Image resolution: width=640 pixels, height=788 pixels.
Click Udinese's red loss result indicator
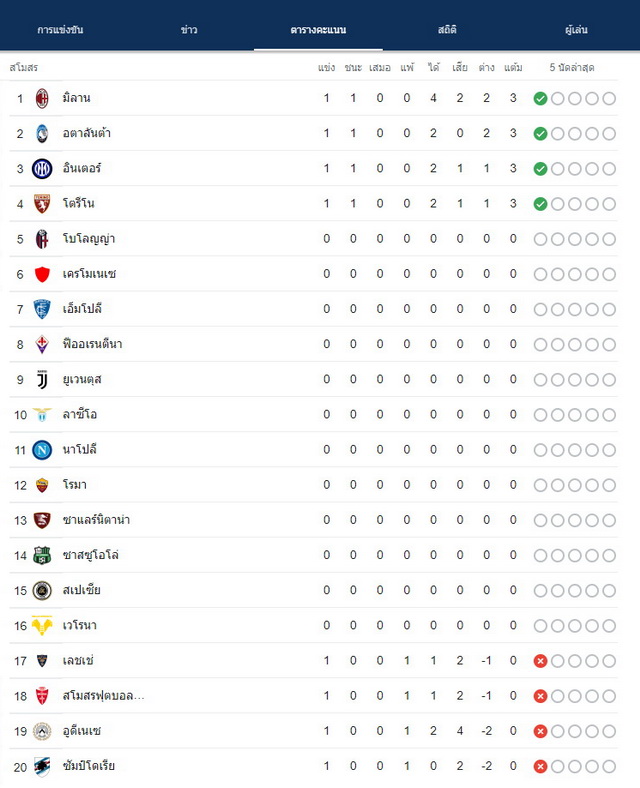(540, 731)
